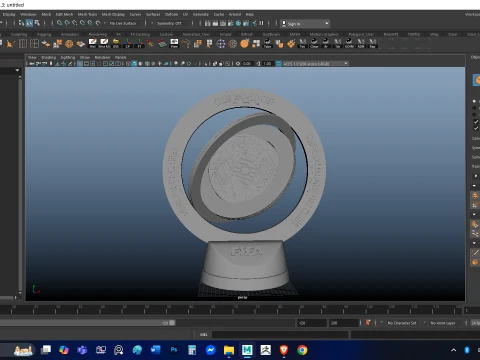Toggle the lower checkbox in right panel

tap(476, 128)
